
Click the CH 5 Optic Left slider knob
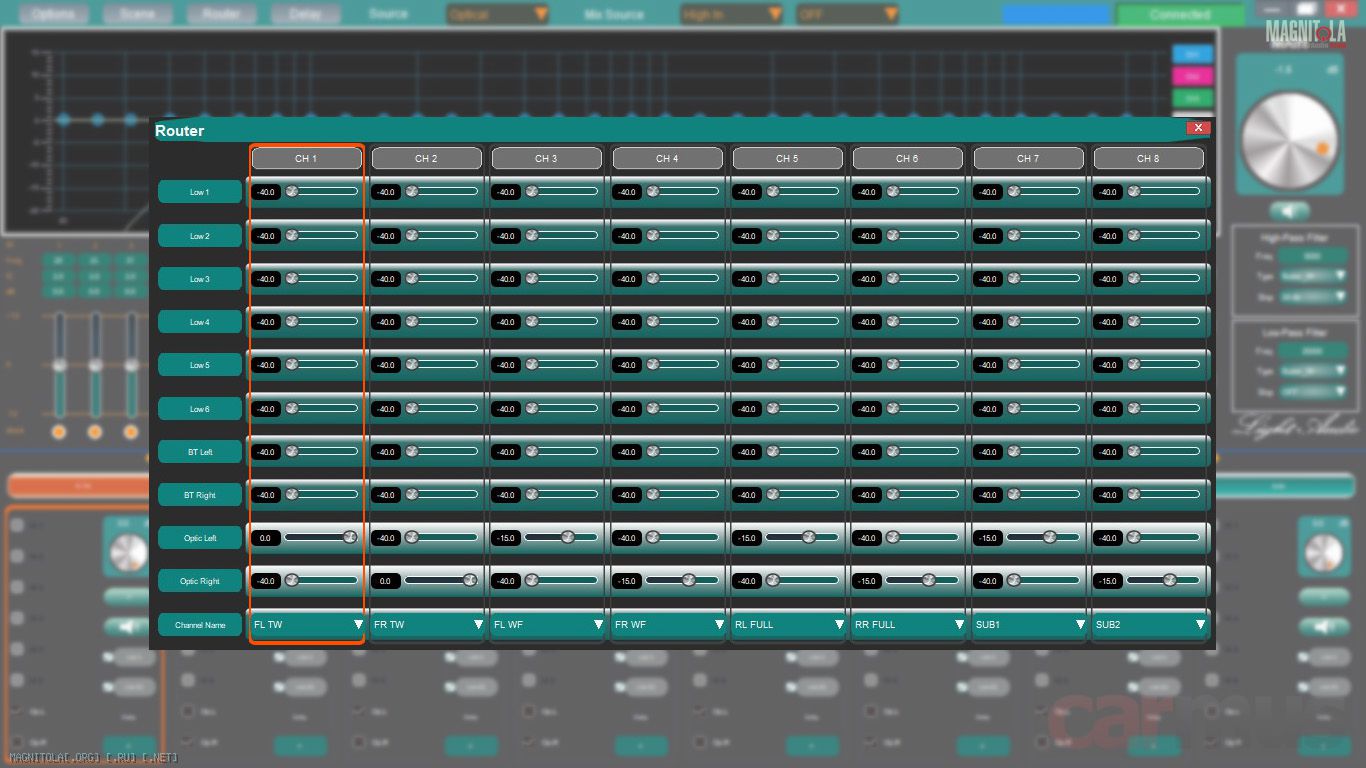[x=809, y=537]
